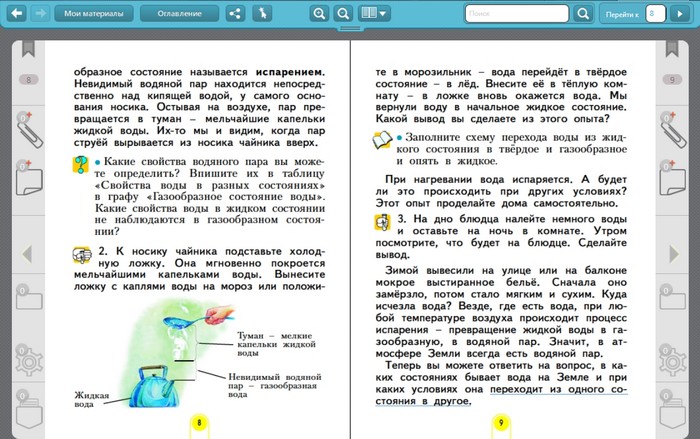The height and width of the screenshot is (439, 700).
Task: Toggle the bookmark ribbon on the right page
Action: click(x=670, y=47)
